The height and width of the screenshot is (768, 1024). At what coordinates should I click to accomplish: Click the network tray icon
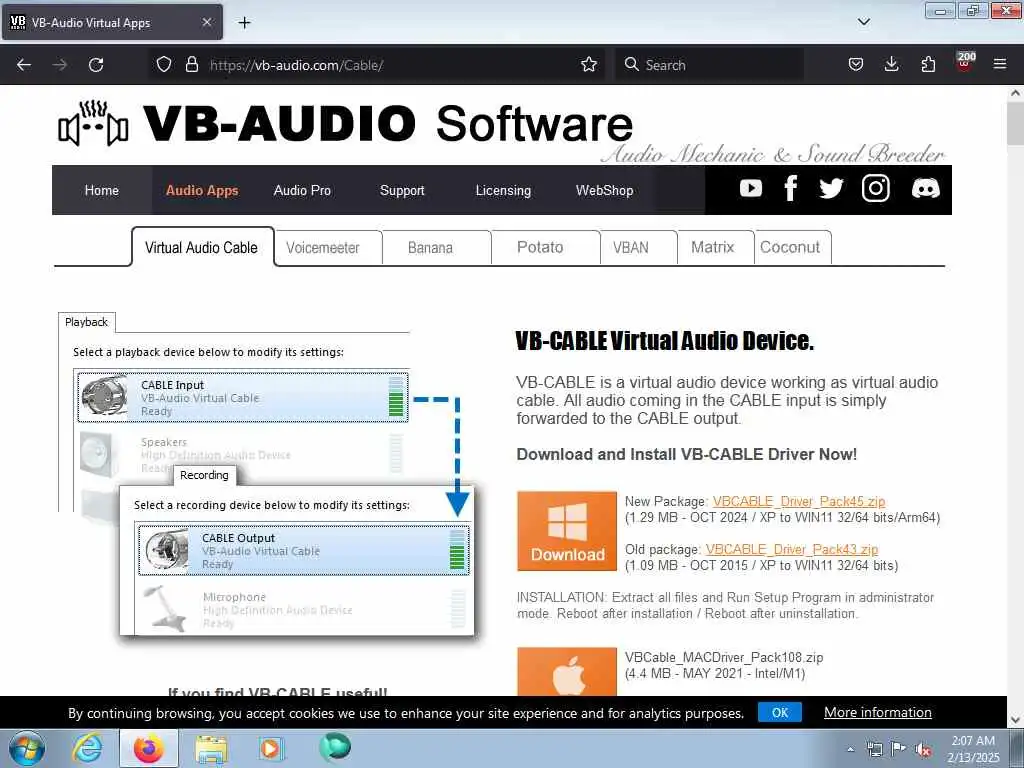tap(874, 750)
